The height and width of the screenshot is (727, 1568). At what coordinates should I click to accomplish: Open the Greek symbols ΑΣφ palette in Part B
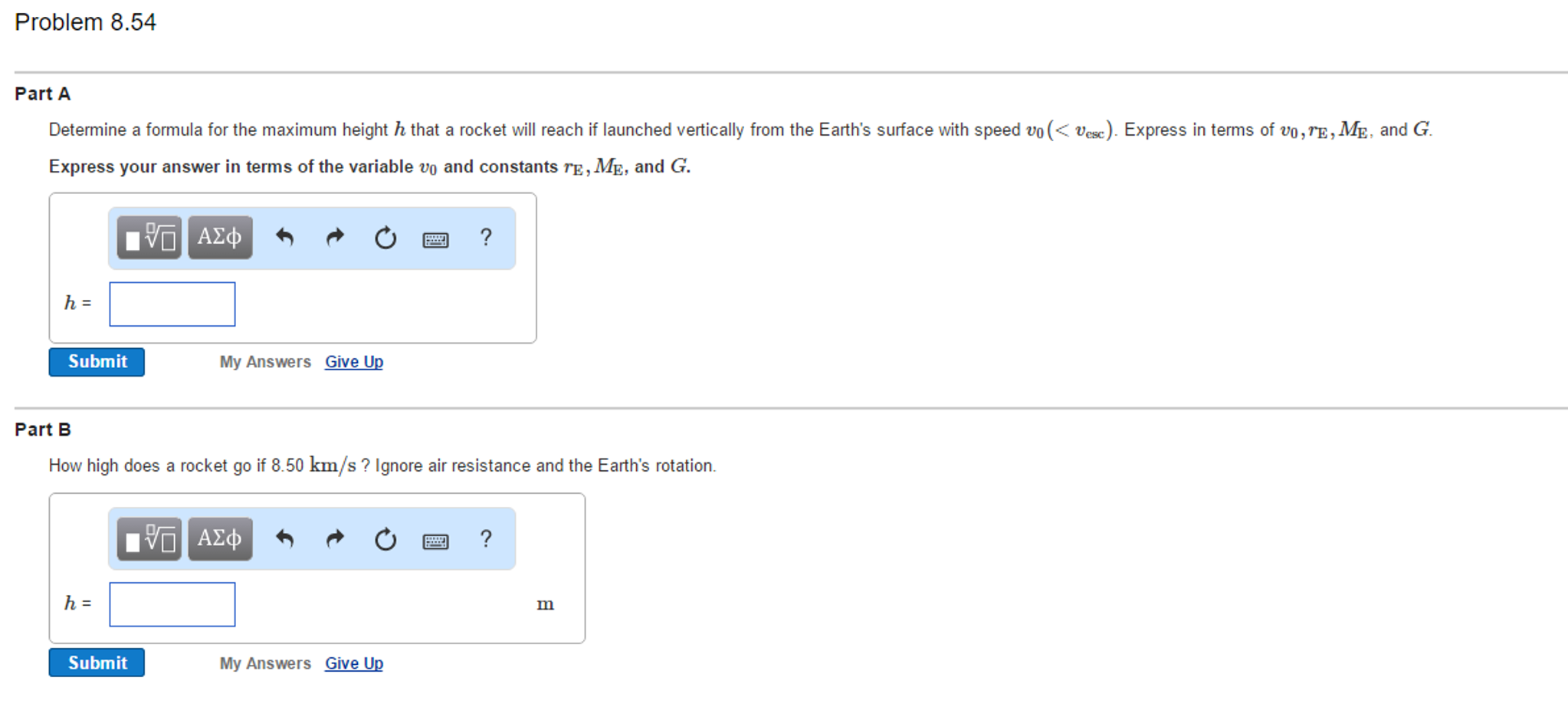tap(220, 539)
